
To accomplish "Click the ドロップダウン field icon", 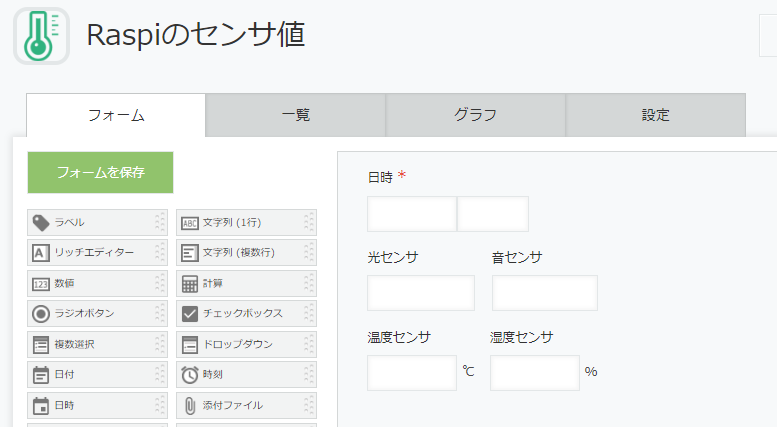I will [190, 345].
